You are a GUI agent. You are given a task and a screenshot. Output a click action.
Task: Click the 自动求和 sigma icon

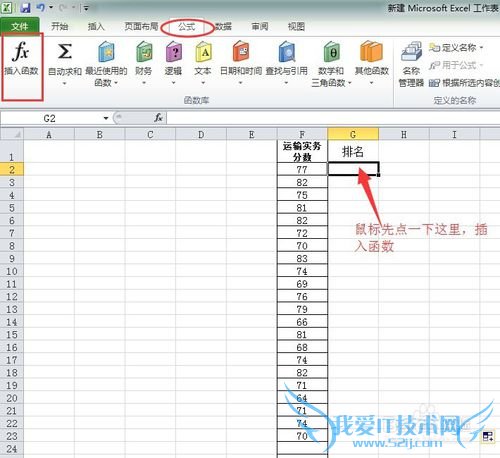(65, 52)
